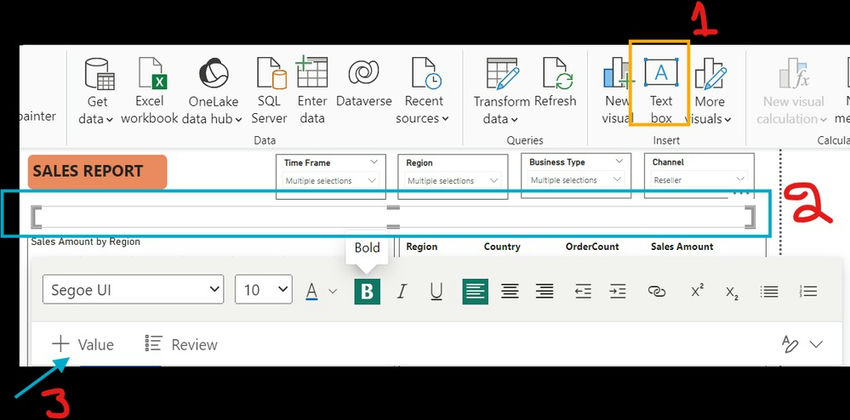
Task: Insert a Text box
Action: [661, 91]
